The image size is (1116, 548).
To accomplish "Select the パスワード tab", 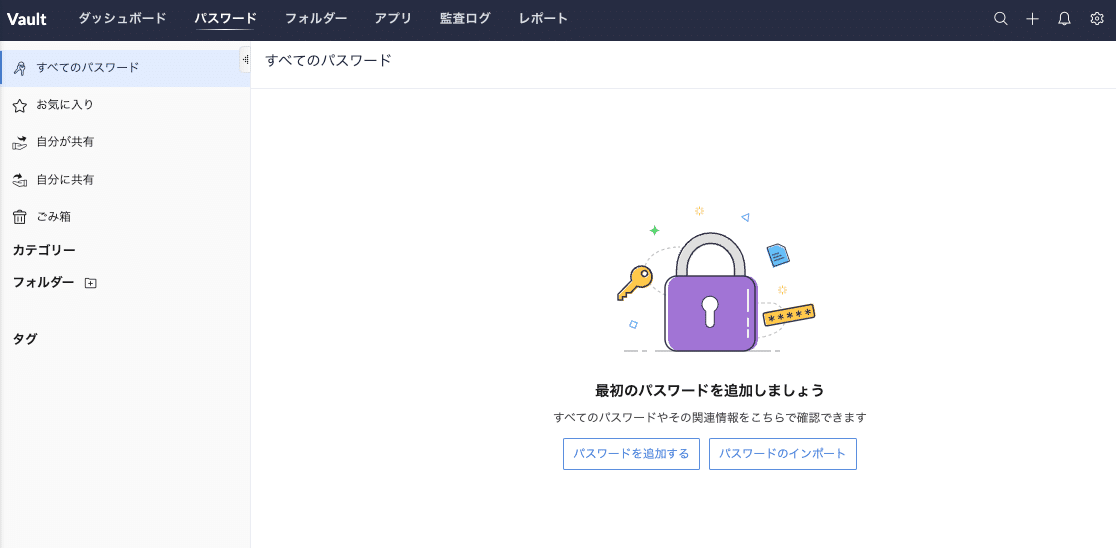I will pos(226,19).
